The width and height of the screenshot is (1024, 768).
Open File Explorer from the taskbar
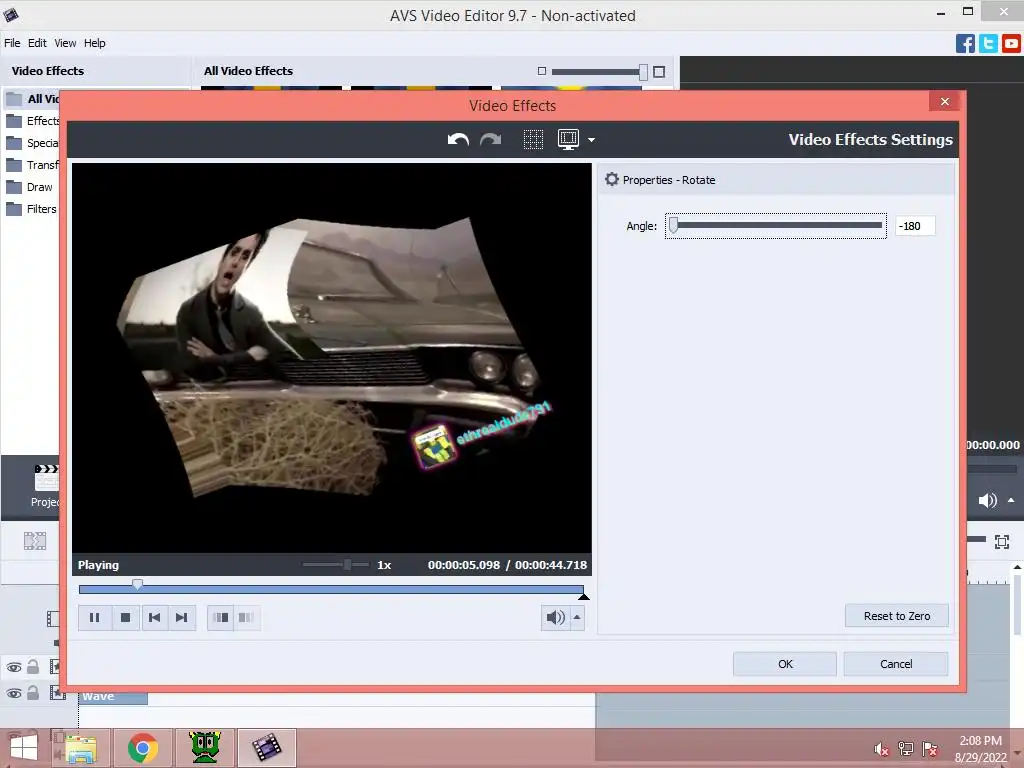(81, 748)
